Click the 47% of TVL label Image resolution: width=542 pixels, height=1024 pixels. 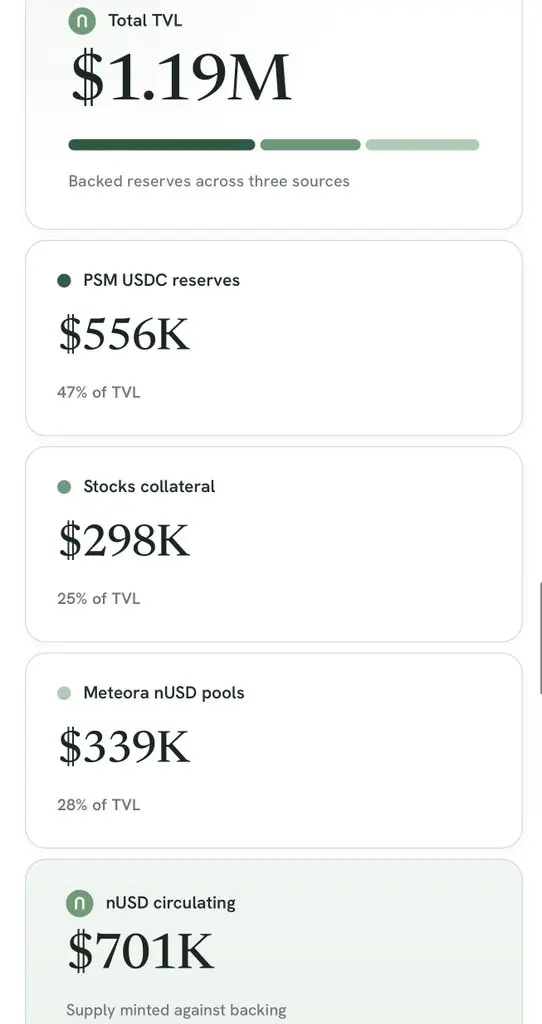pos(99,392)
